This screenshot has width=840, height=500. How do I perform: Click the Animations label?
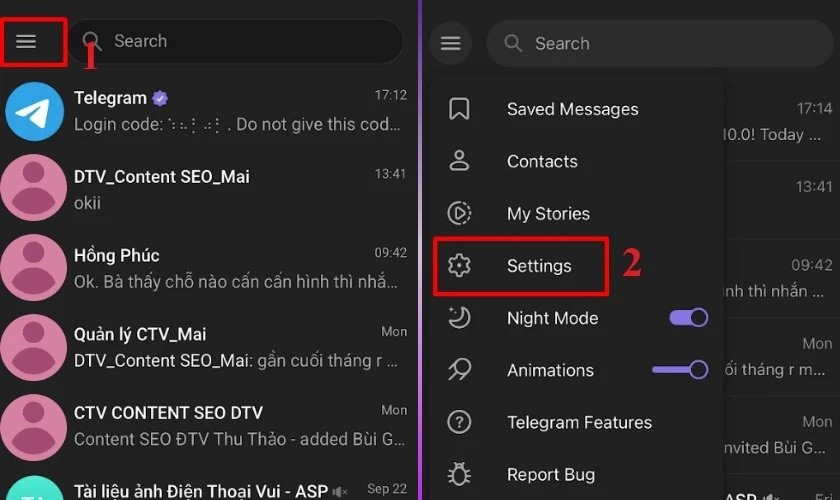[550, 370]
